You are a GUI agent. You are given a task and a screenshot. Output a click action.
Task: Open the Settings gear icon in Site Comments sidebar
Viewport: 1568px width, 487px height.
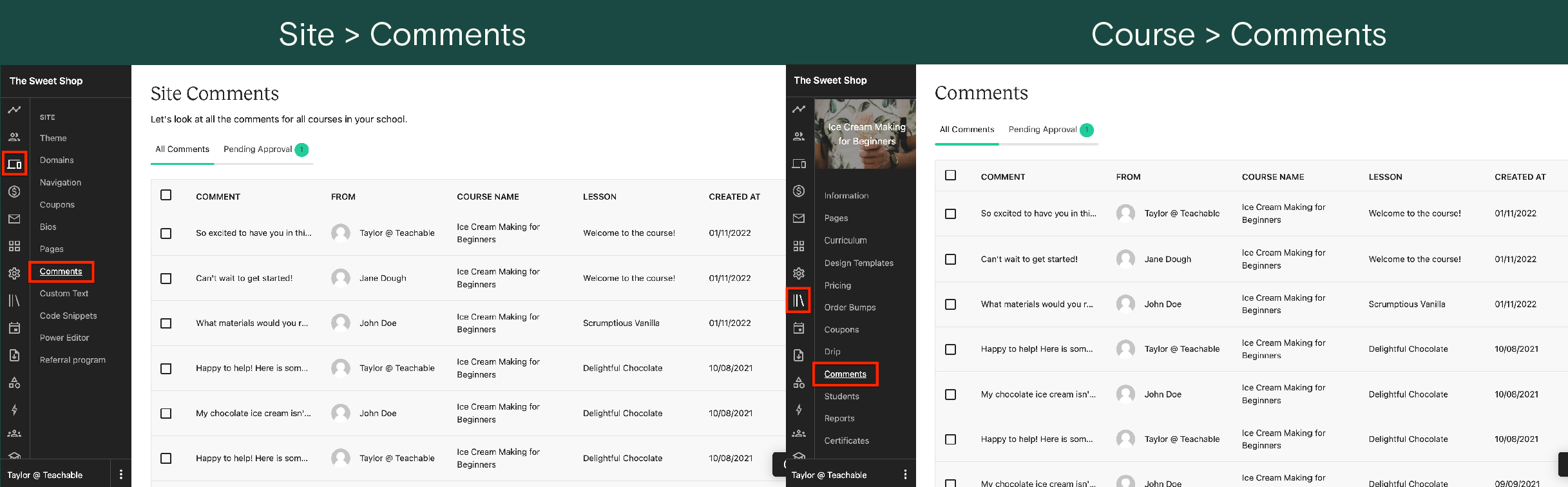click(x=14, y=273)
